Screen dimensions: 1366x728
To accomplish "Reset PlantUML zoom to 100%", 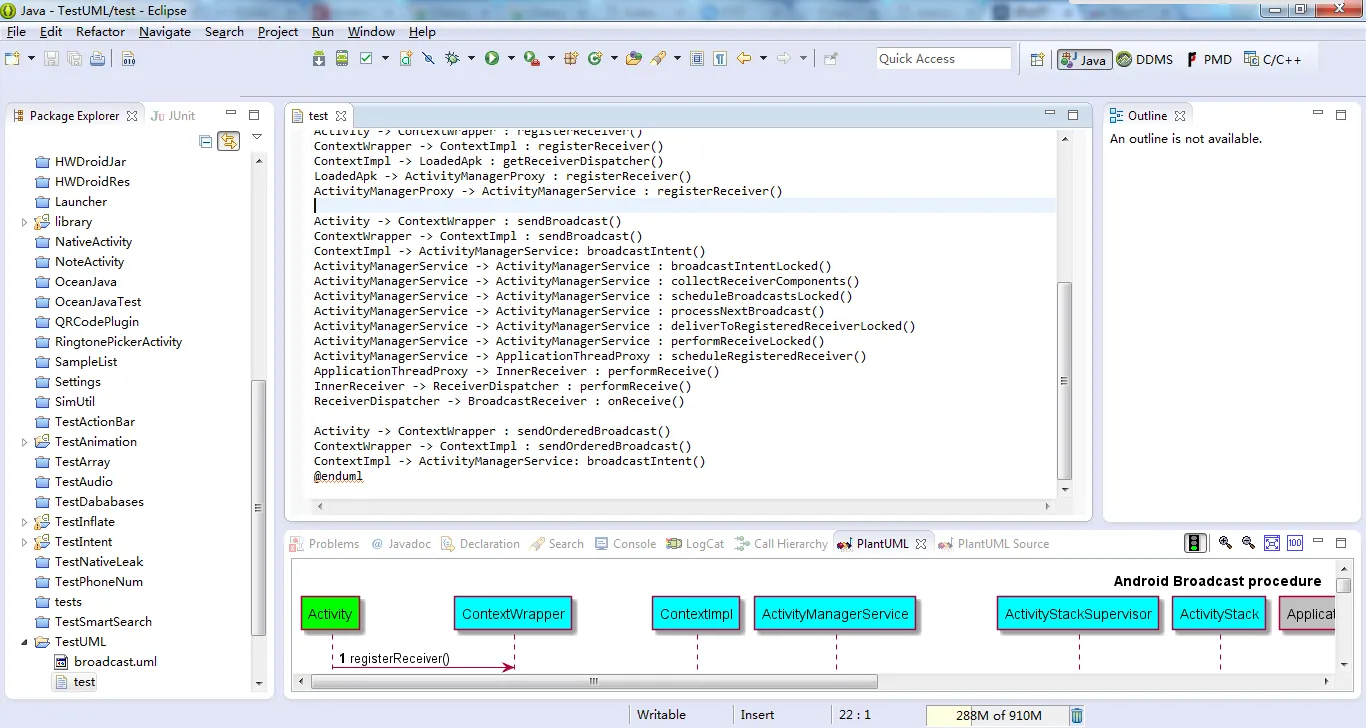I will tap(1295, 543).
